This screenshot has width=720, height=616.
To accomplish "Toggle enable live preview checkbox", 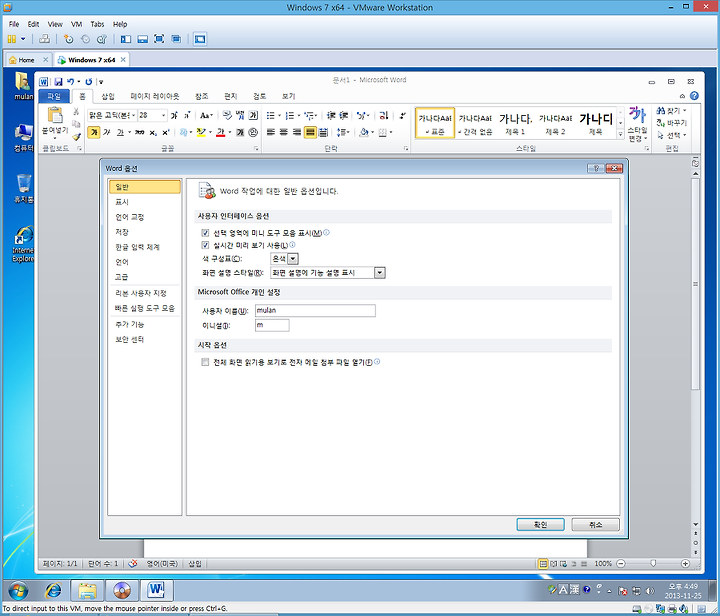I will [205, 245].
